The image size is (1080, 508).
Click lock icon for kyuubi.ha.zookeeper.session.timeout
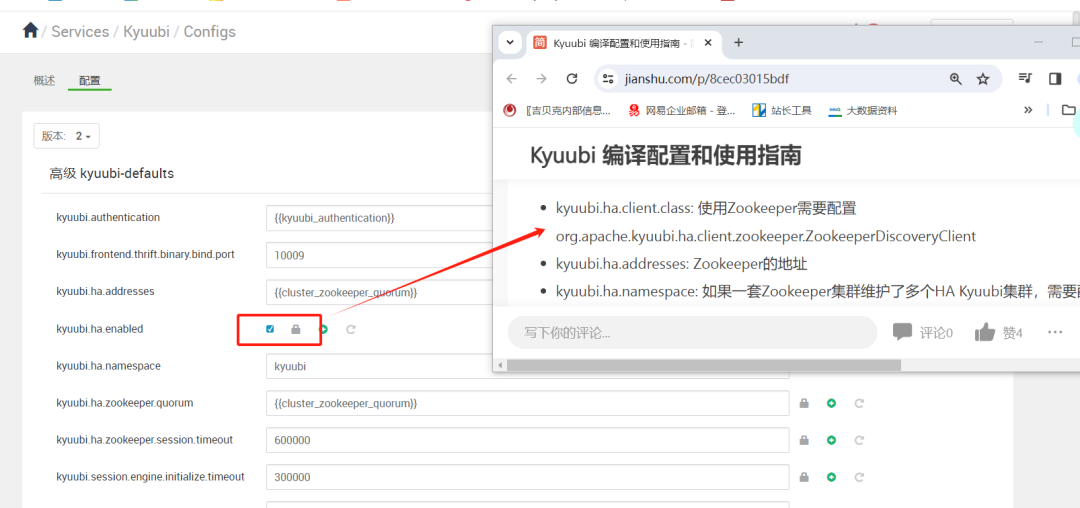[x=804, y=440]
